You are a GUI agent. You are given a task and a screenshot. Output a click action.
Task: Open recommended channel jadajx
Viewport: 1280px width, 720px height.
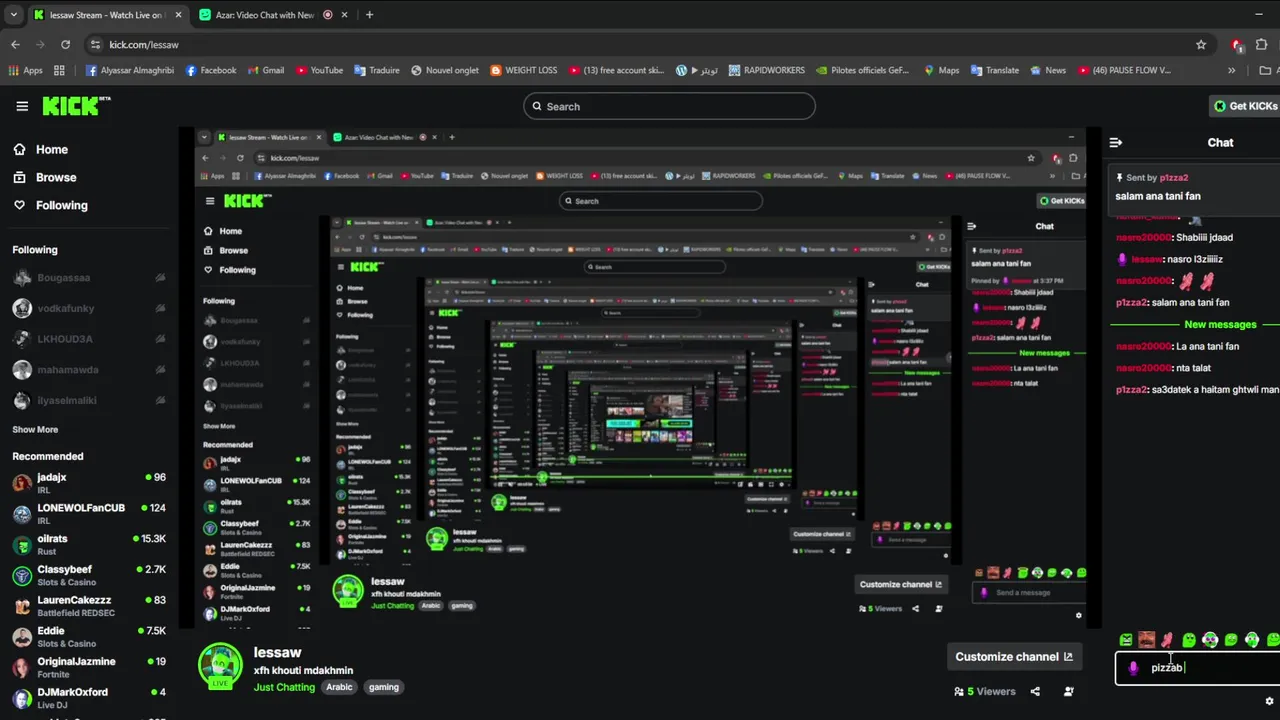[88, 483]
